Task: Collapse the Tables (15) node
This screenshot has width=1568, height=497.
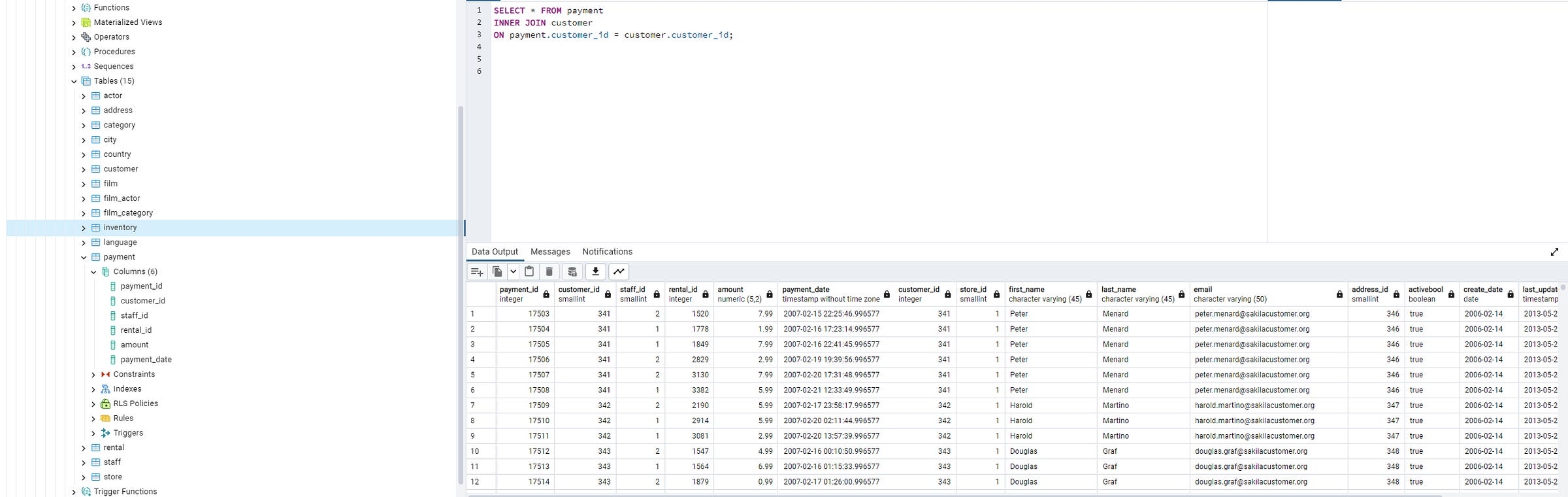Action: [x=74, y=81]
